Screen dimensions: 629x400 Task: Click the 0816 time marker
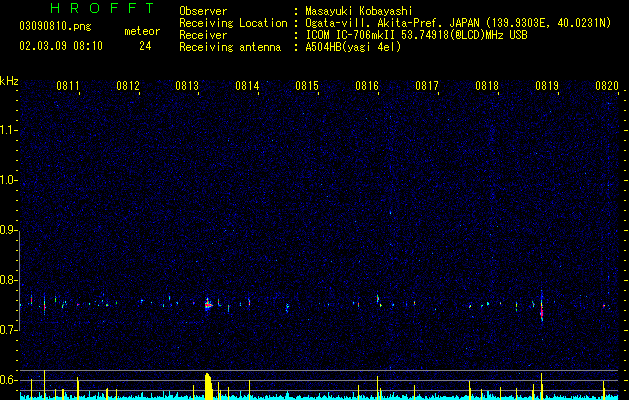point(367,86)
